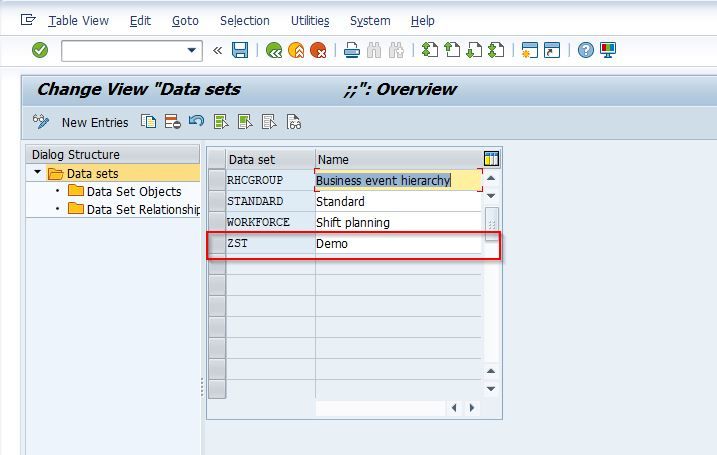
Task: Open the Selection menu
Action: click(x=245, y=21)
